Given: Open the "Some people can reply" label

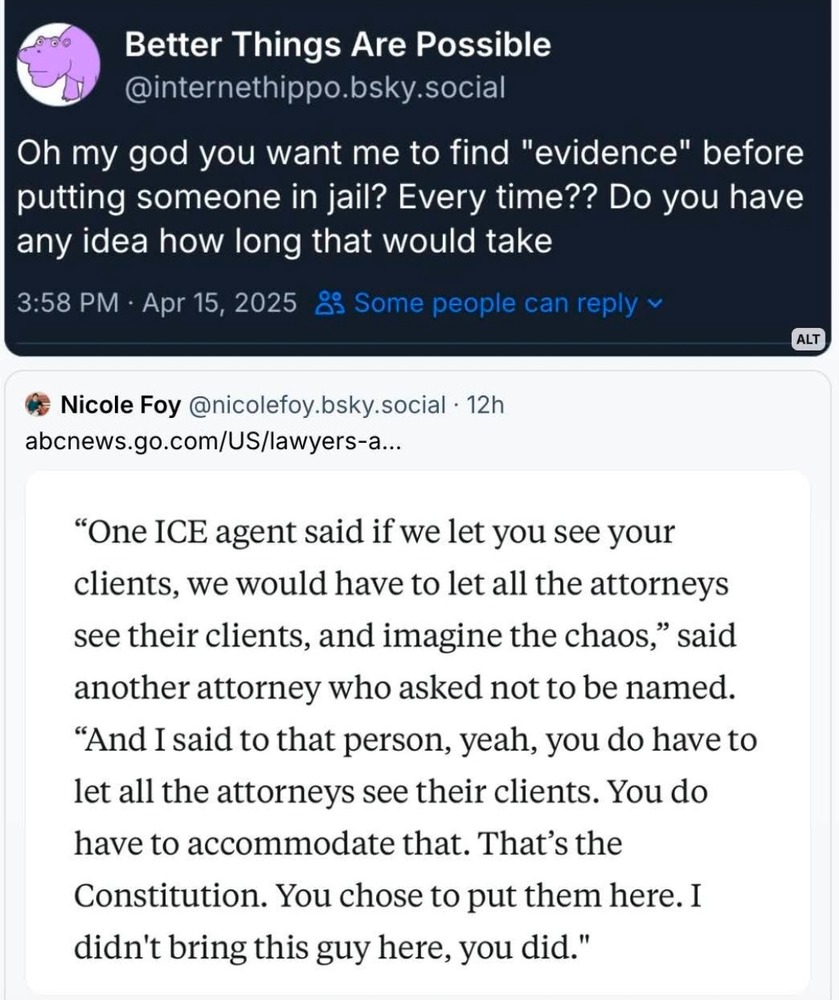Looking at the screenshot, I should [495, 302].
